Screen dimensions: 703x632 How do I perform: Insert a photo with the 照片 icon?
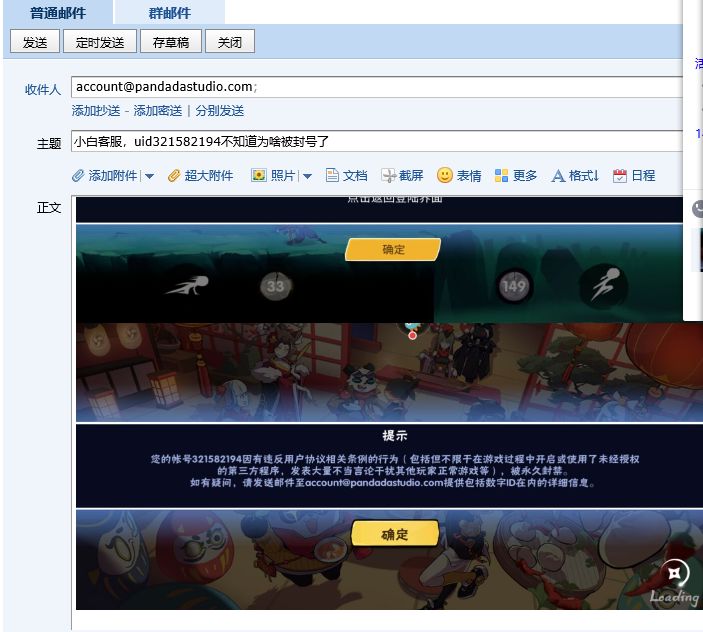(259, 175)
